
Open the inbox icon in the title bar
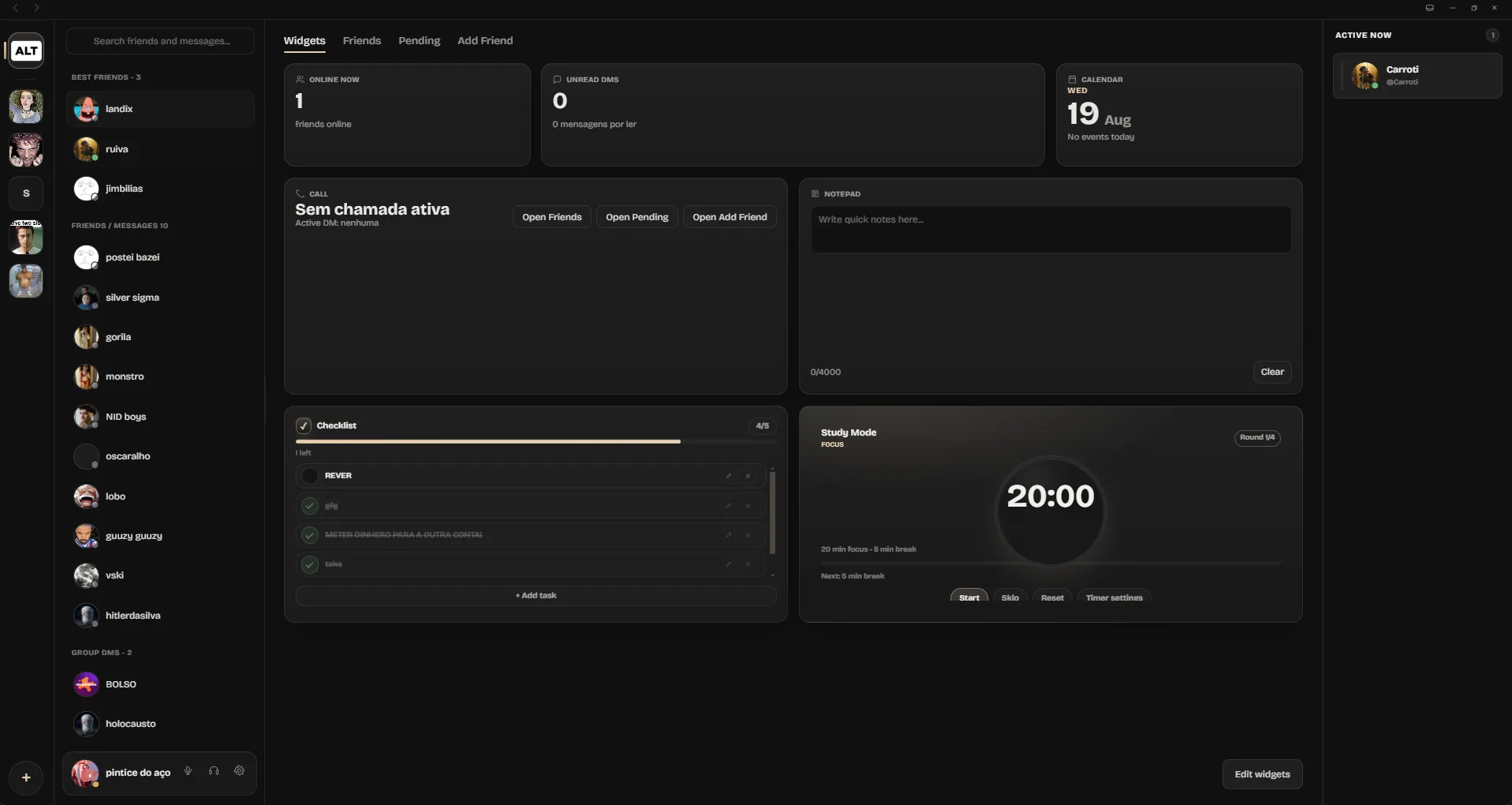click(1429, 8)
